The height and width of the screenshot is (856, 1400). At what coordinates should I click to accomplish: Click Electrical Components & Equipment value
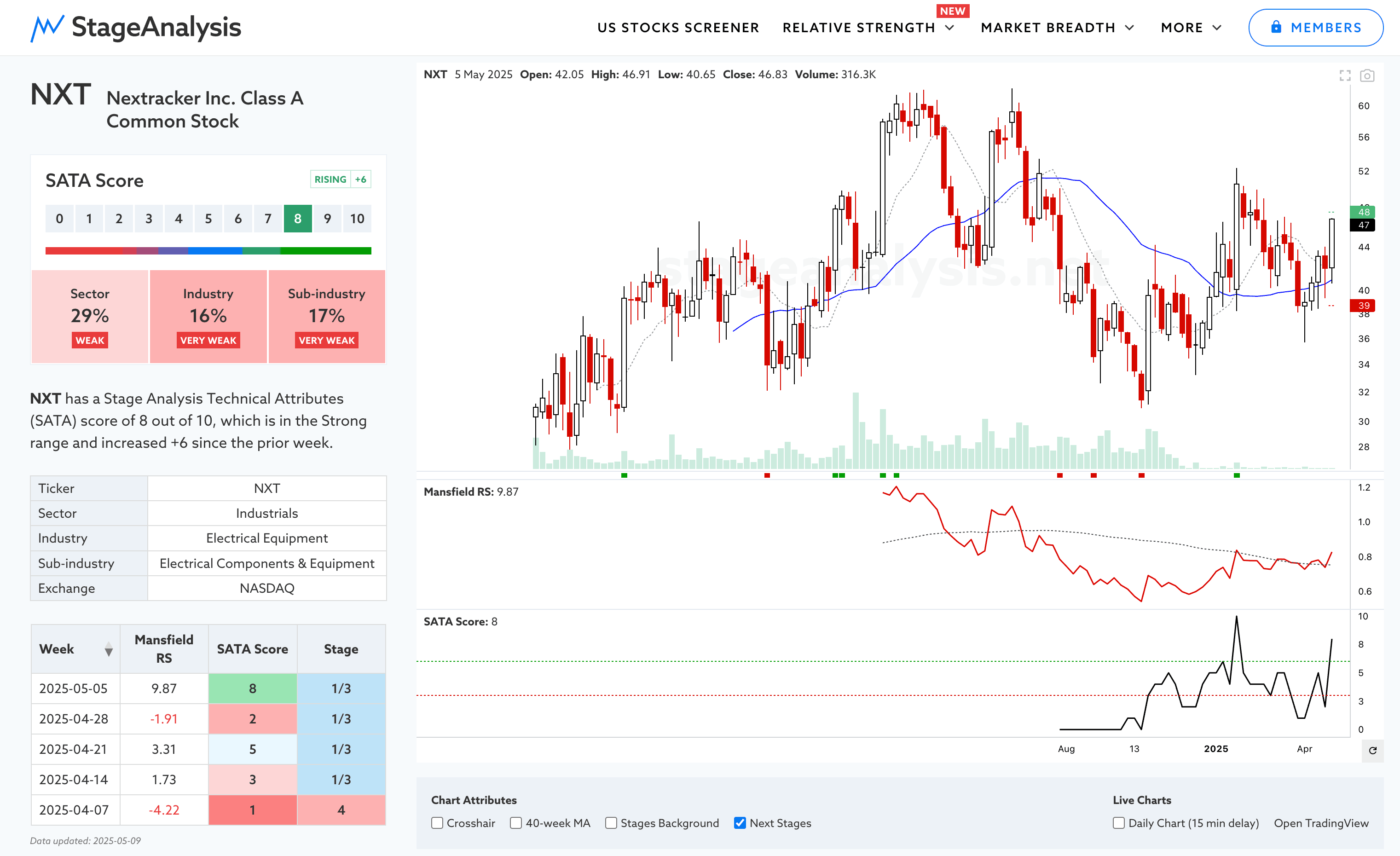click(267, 563)
